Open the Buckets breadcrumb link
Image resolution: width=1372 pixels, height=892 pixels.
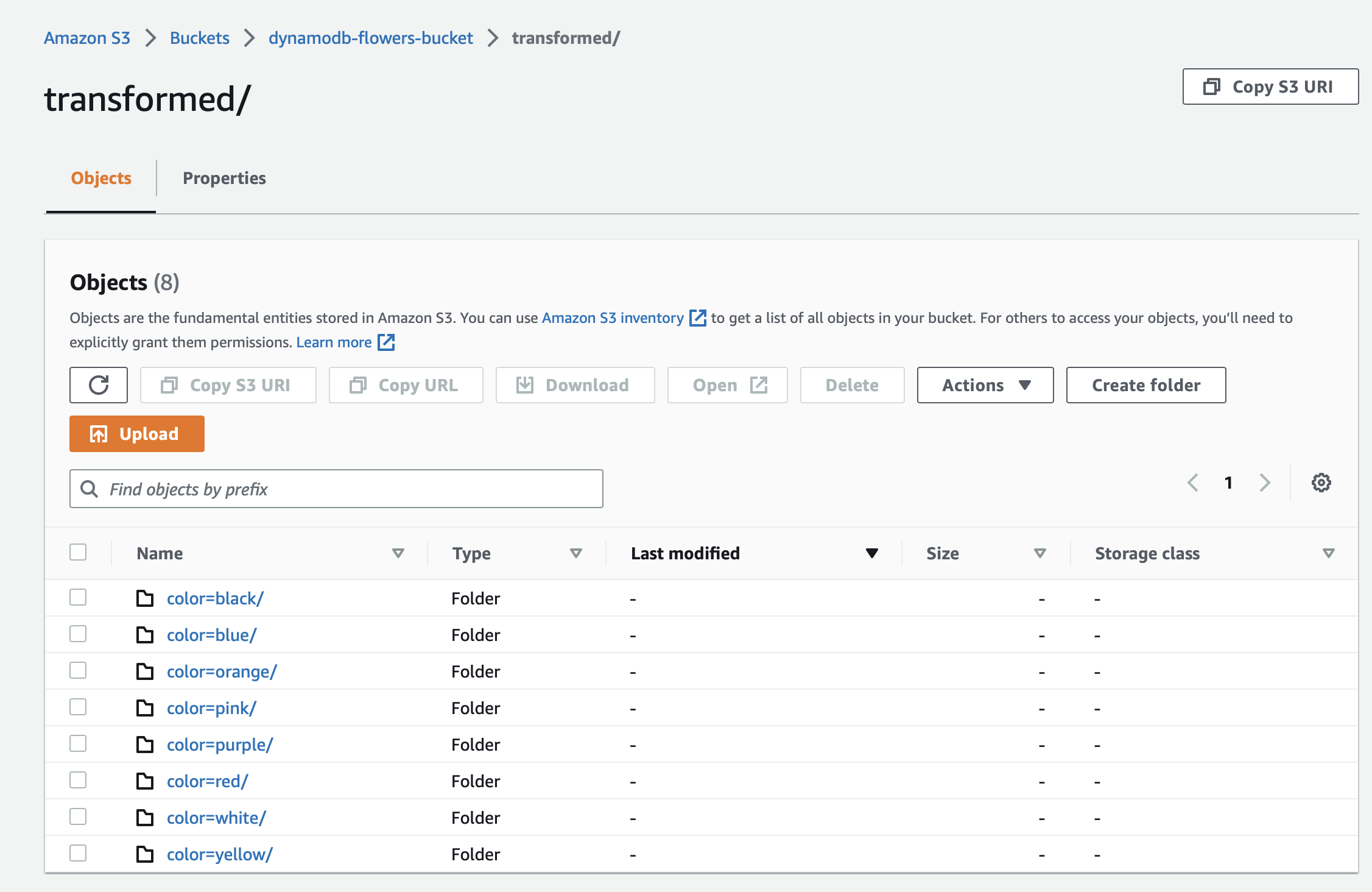click(199, 38)
